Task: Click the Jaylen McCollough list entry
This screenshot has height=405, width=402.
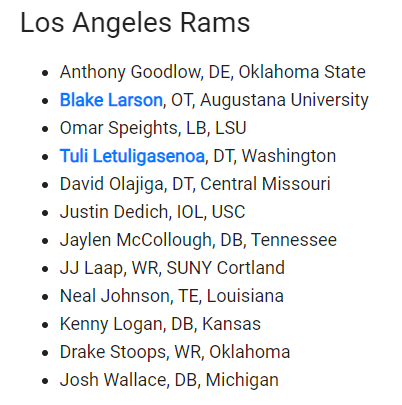Action: click(x=198, y=240)
